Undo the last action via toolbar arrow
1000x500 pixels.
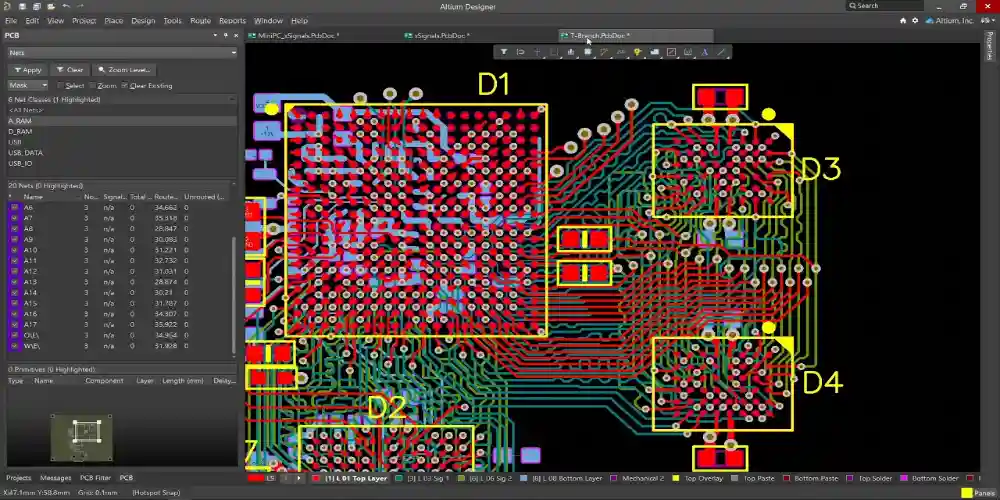(x=66, y=6)
